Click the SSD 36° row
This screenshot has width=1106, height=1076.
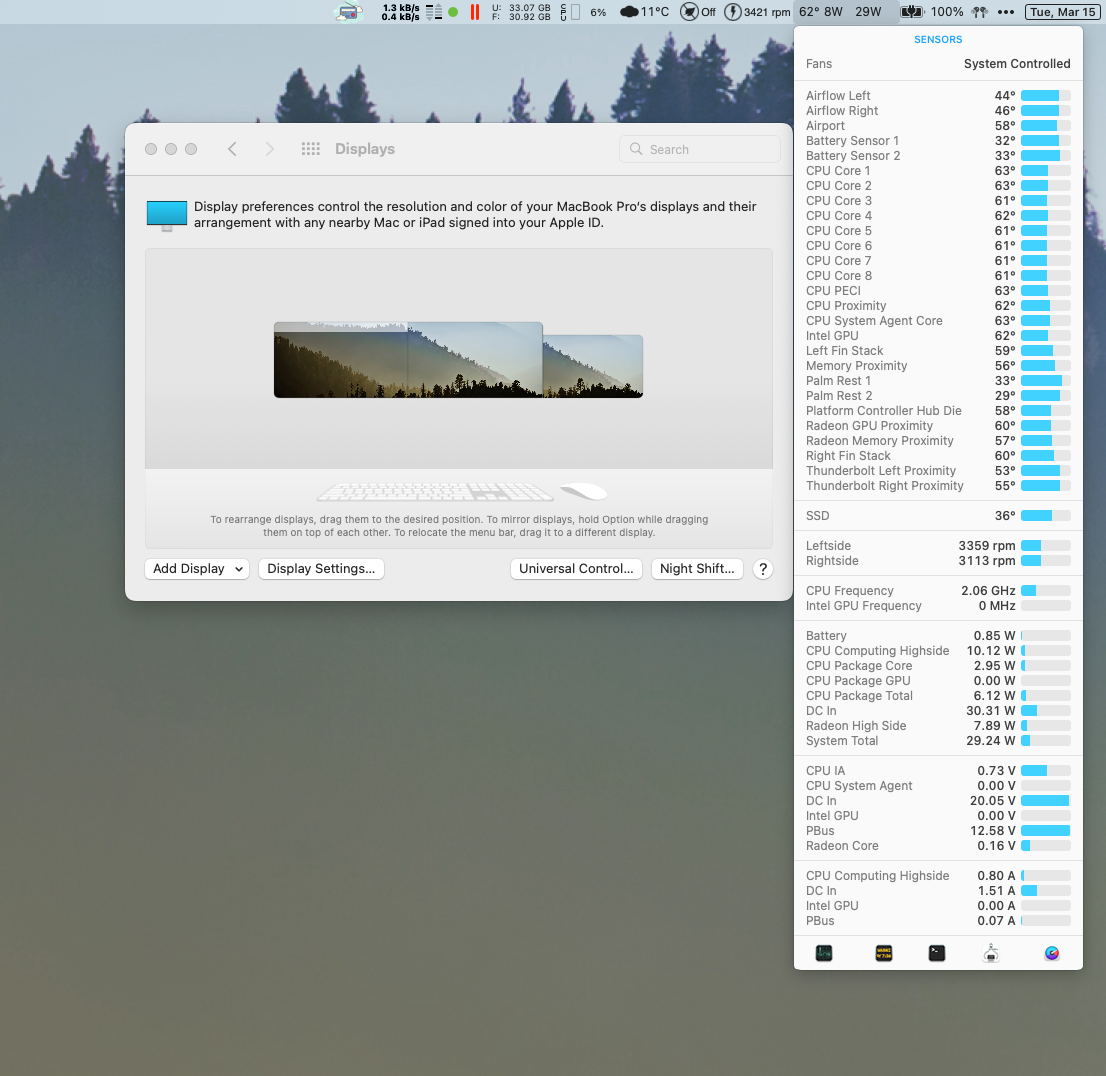click(x=938, y=516)
